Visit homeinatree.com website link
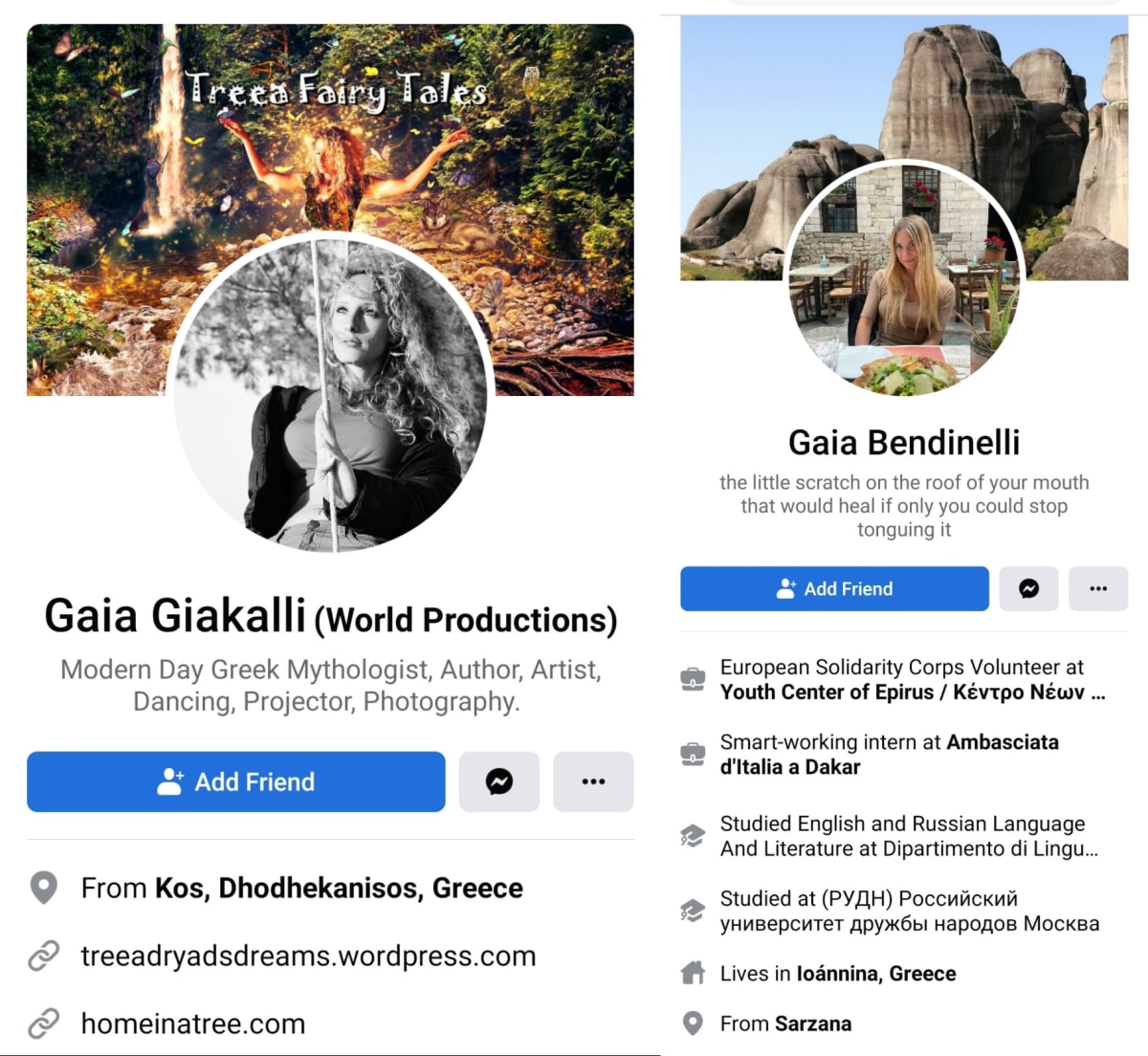 [x=193, y=1023]
